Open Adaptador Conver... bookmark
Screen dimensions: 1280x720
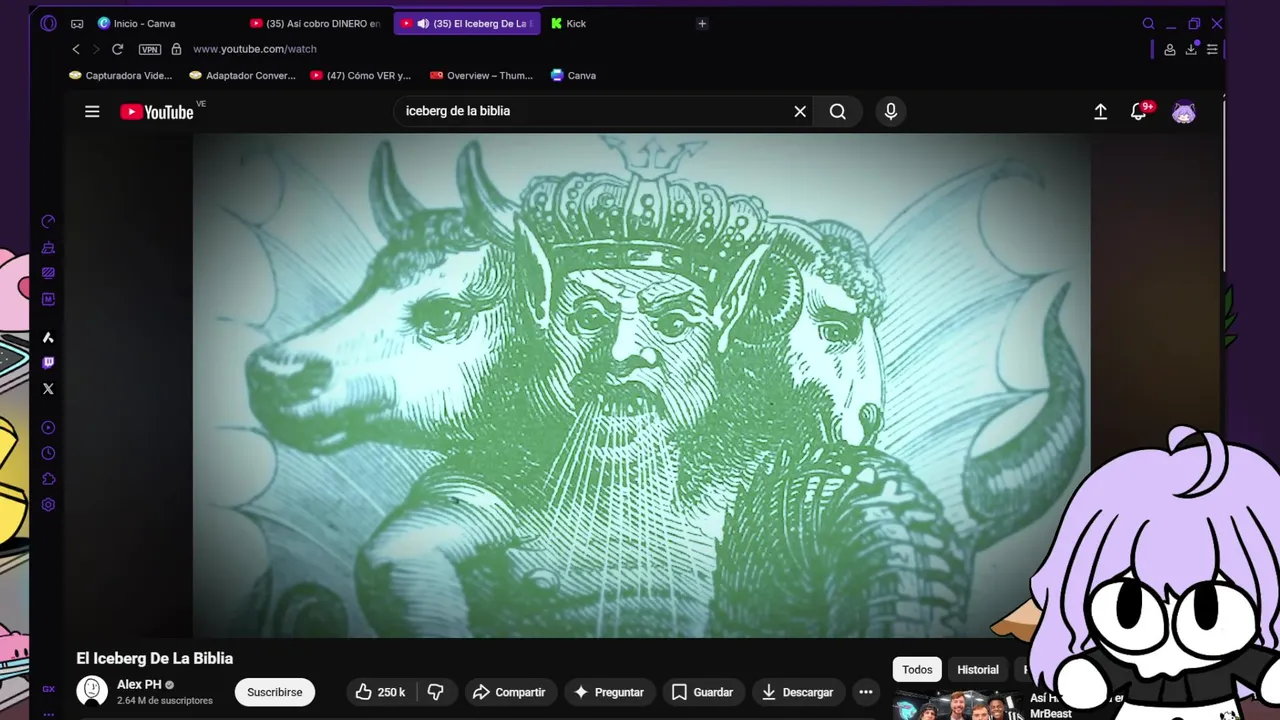[x=242, y=75]
